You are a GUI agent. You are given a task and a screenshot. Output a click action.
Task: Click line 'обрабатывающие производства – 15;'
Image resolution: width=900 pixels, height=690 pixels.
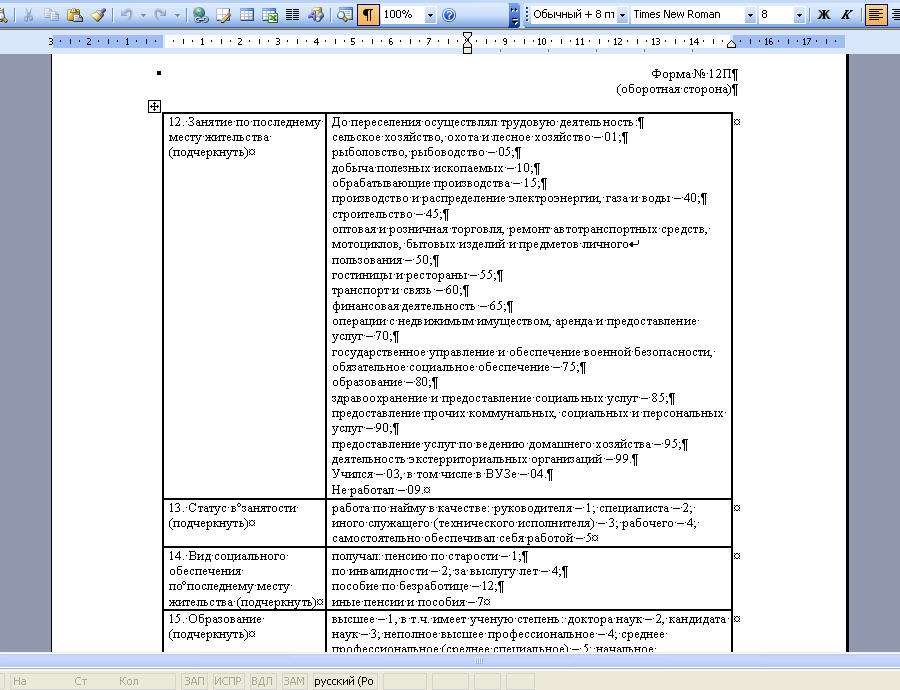[435, 183]
